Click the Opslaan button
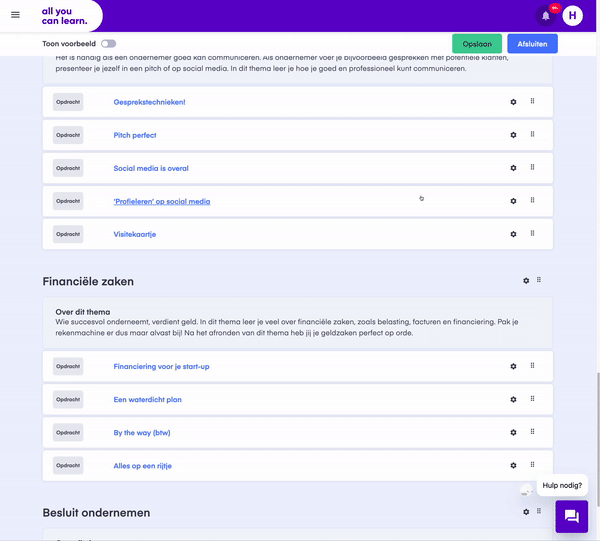The image size is (600, 541). point(477,44)
